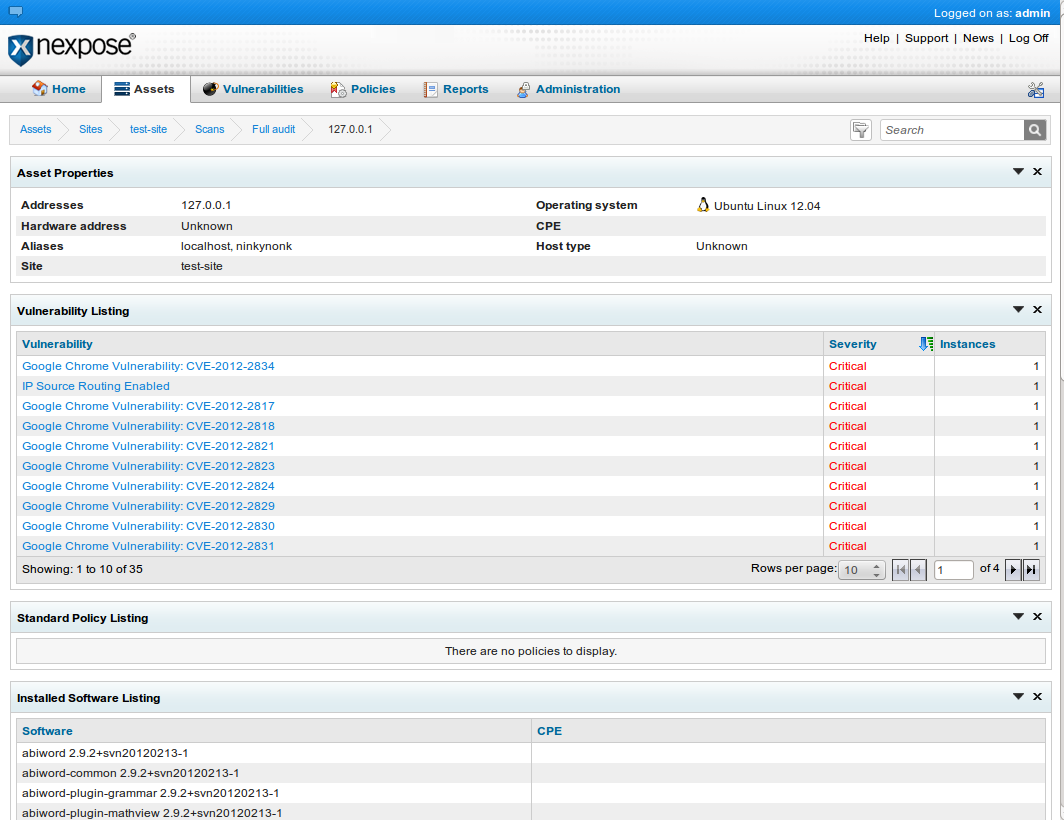Click the Help link
This screenshot has height=820, width=1064.
coord(876,38)
